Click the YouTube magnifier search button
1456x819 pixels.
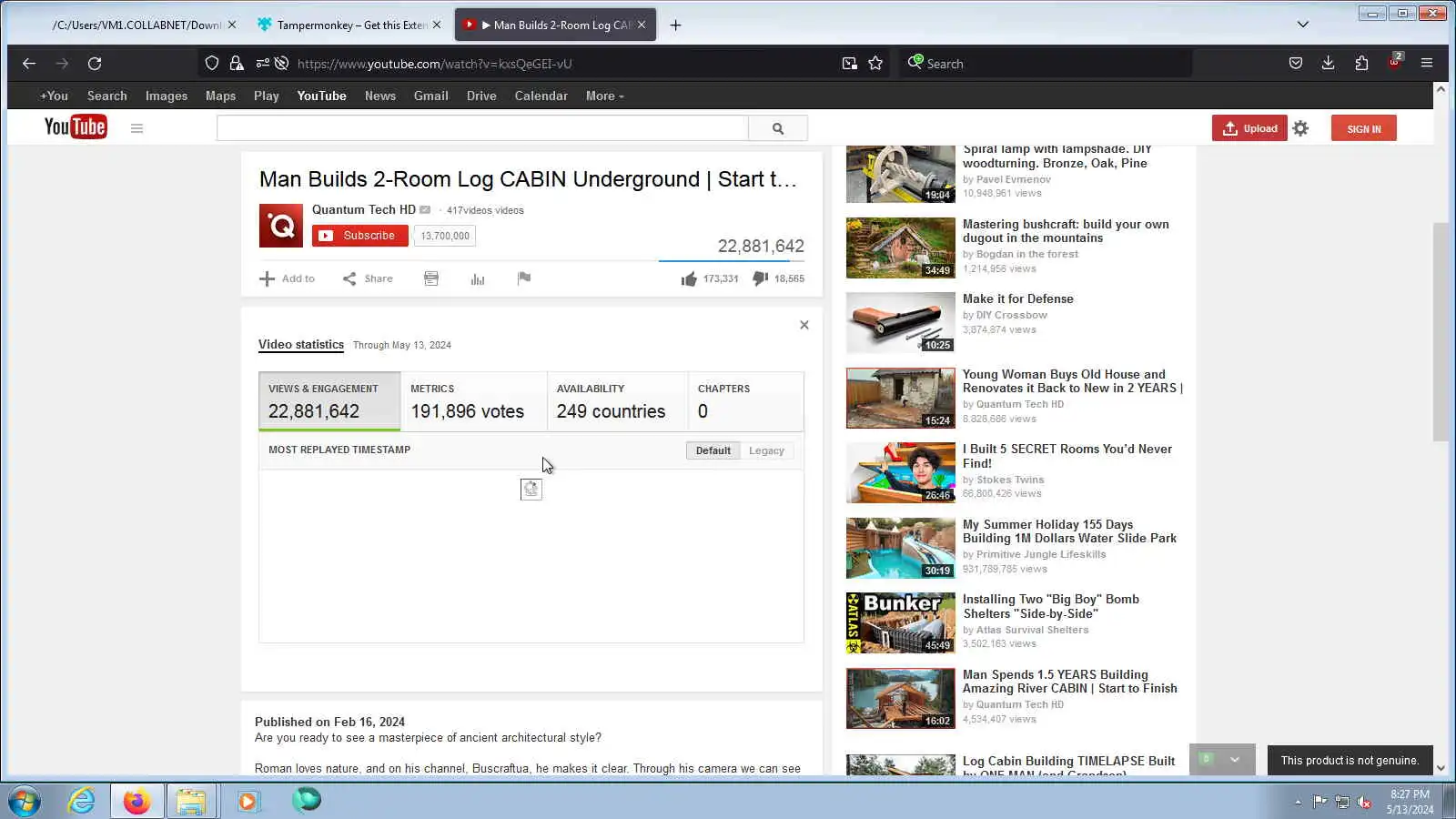[778, 128]
